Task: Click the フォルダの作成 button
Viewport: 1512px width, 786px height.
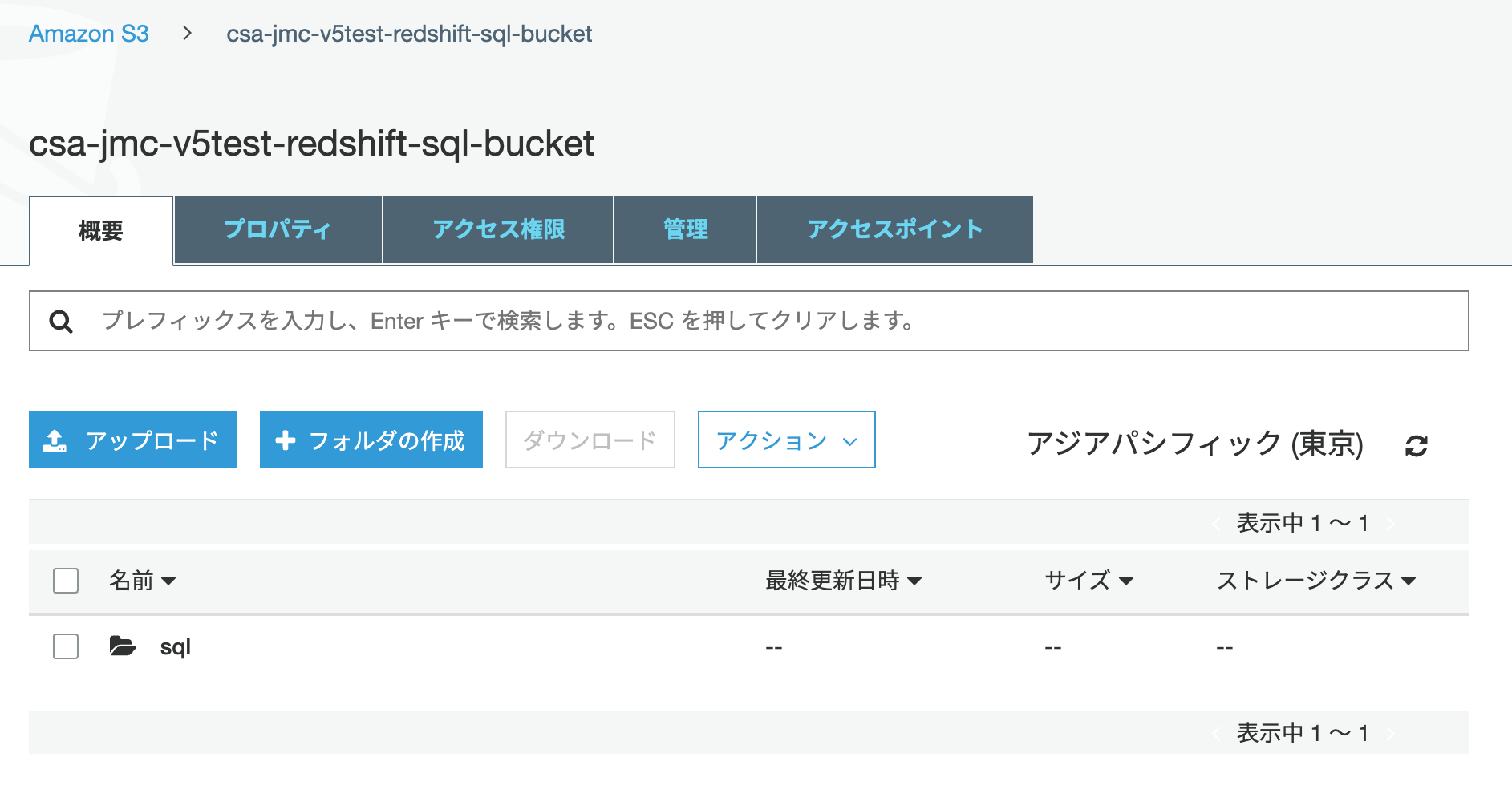Action: pyautogui.click(x=371, y=439)
